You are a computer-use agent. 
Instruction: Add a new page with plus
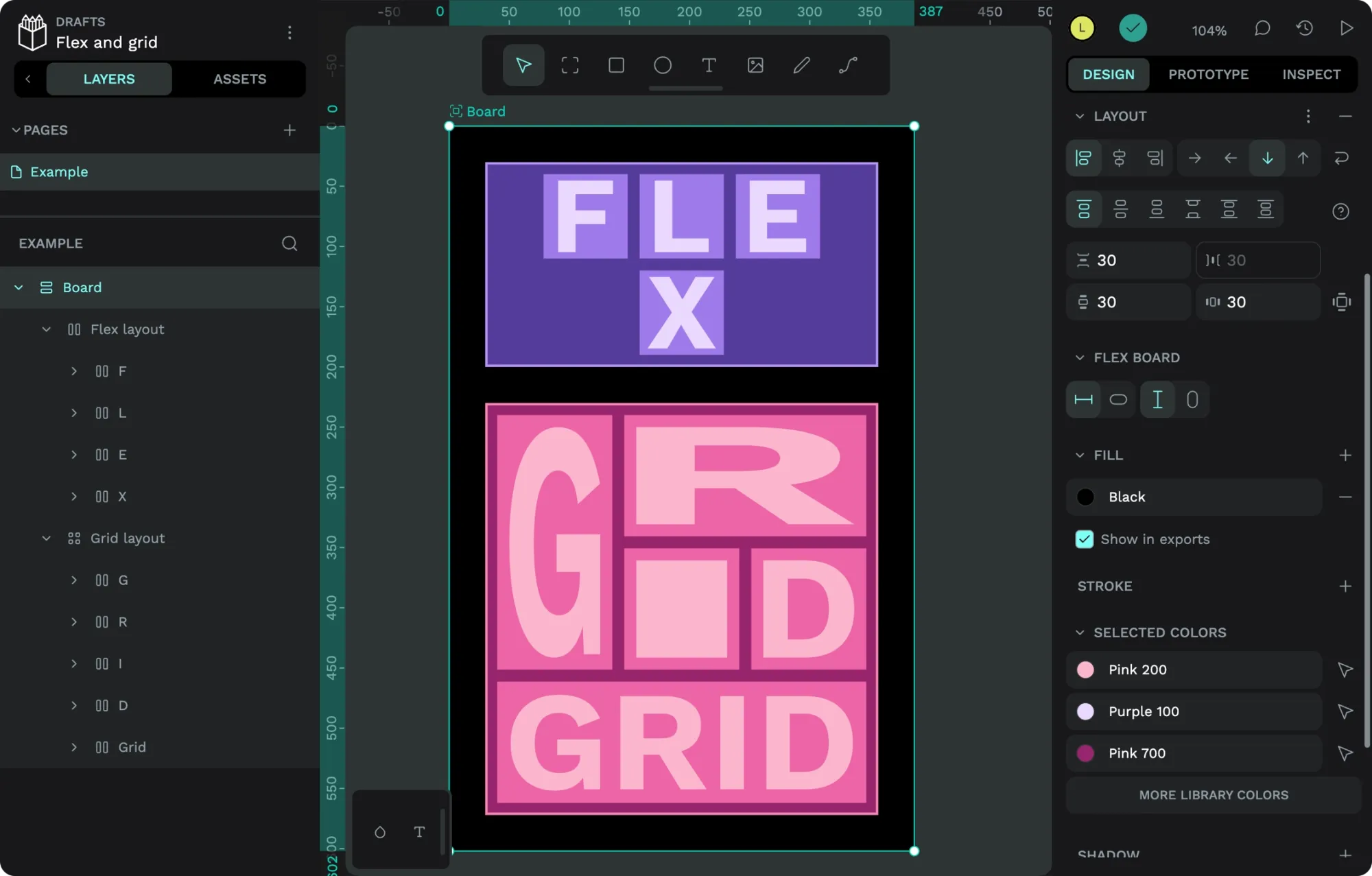(x=289, y=130)
